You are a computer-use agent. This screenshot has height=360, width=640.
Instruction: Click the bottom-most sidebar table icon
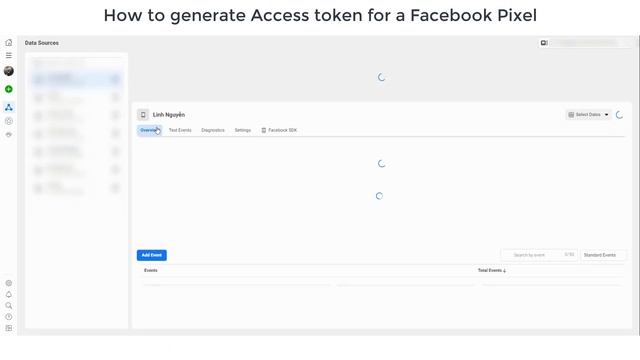(x=9, y=328)
